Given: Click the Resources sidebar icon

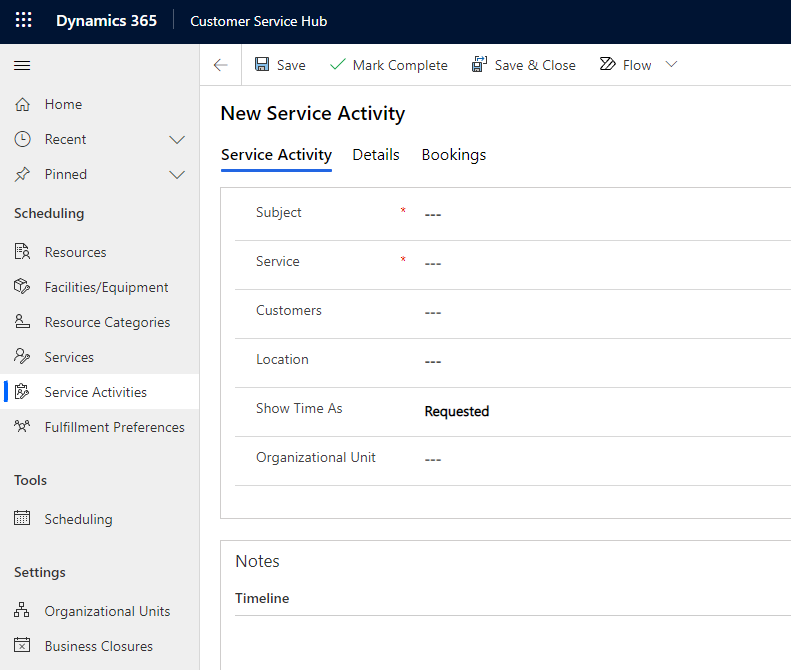Looking at the screenshot, I should (x=22, y=251).
